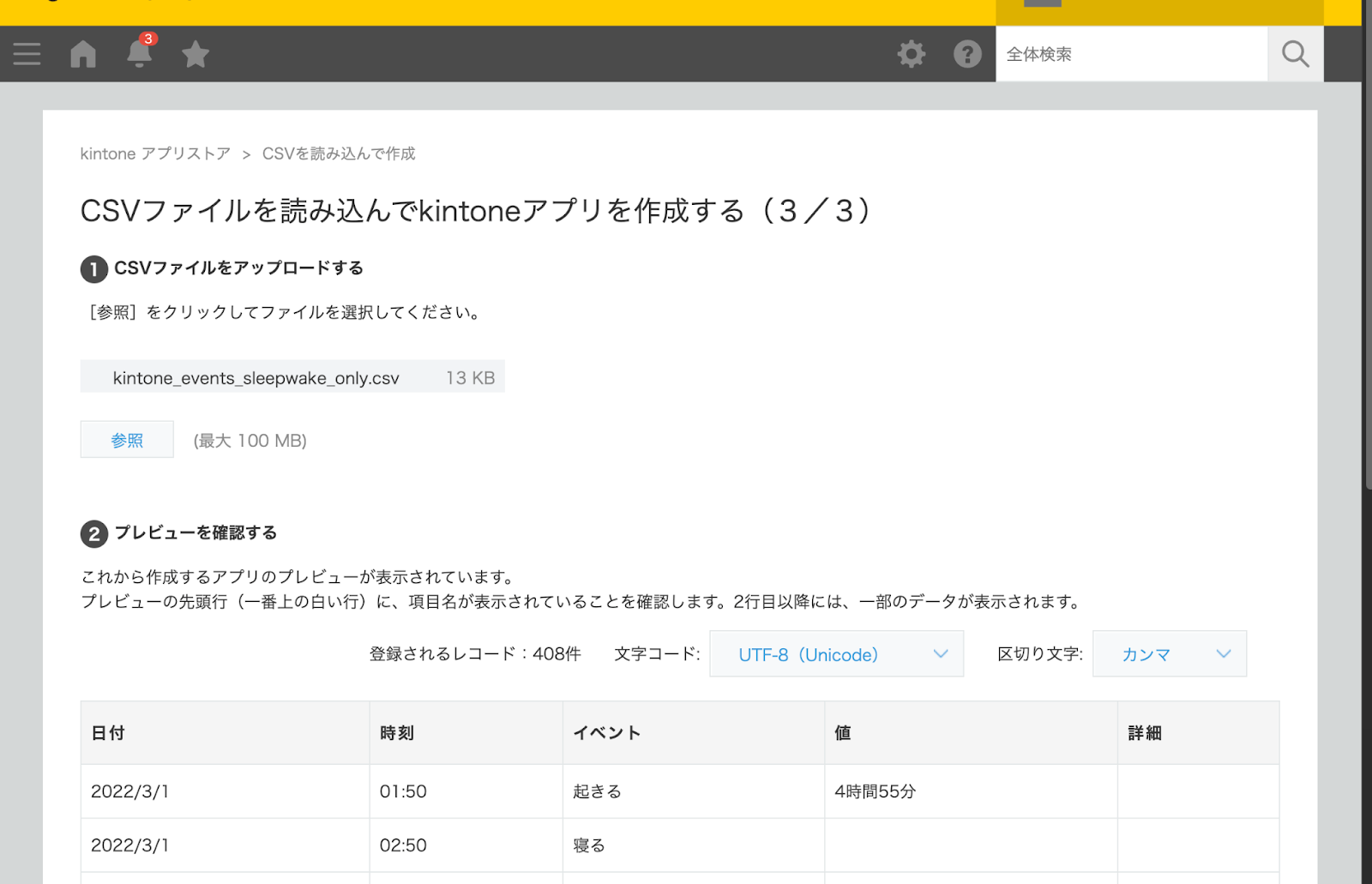Focus the 全体検索 search field
The width and height of the screenshot is (1372, 884).
1131,54
